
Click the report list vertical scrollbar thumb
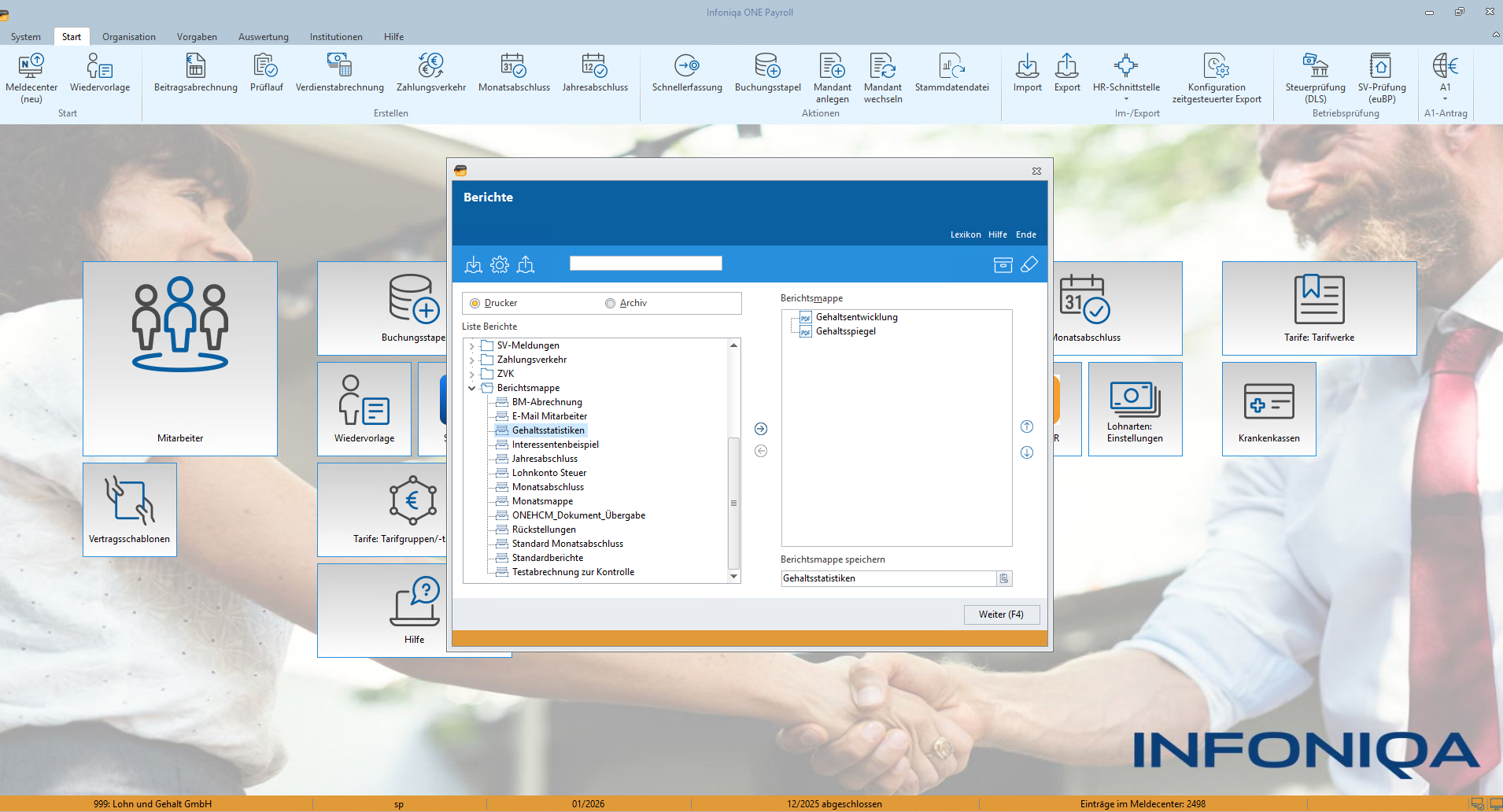tap(733, 503)
